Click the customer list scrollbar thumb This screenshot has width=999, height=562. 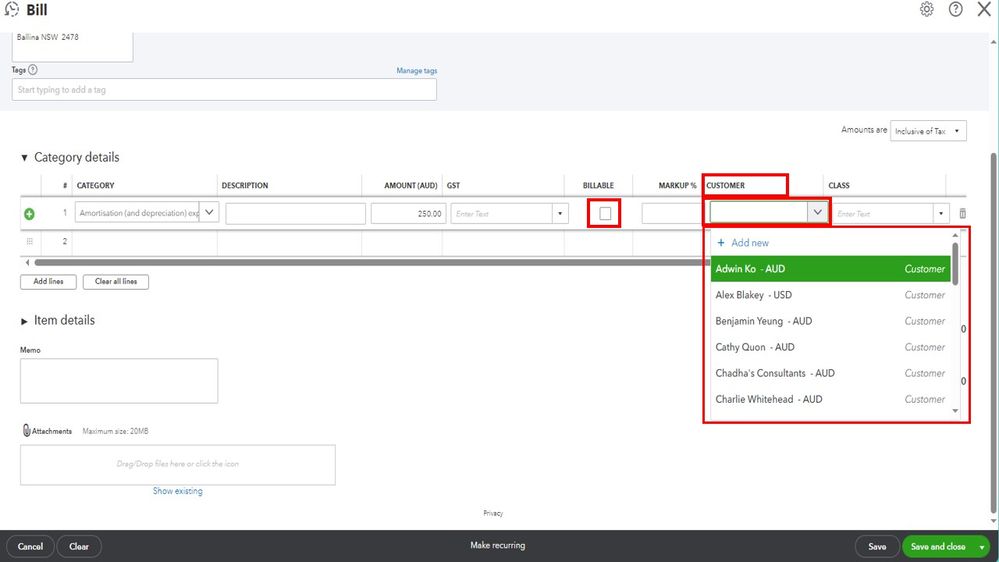(955, 263)
